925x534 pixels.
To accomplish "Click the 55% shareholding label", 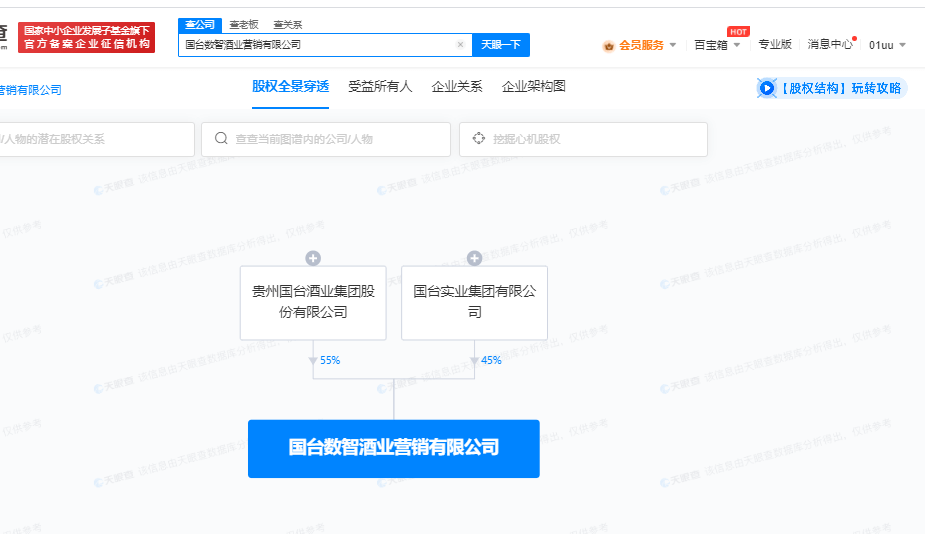I will tap(330, 361).
